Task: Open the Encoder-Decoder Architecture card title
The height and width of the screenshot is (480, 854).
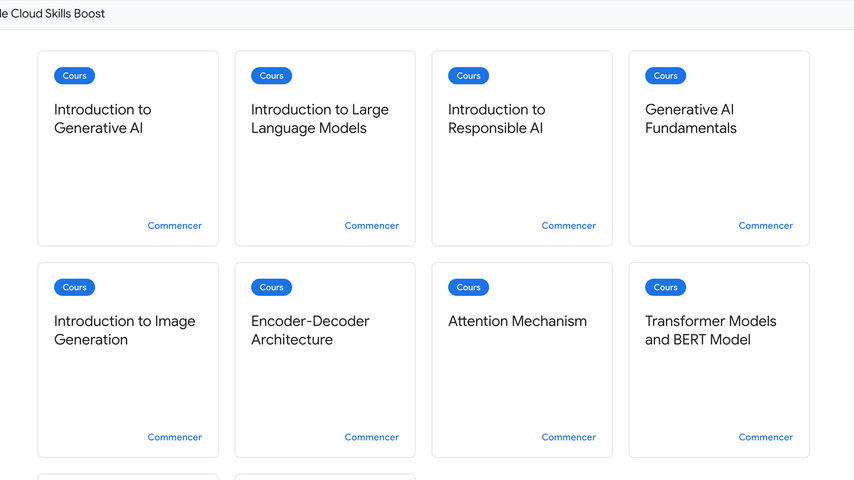Action: click(x=310, y=330)
